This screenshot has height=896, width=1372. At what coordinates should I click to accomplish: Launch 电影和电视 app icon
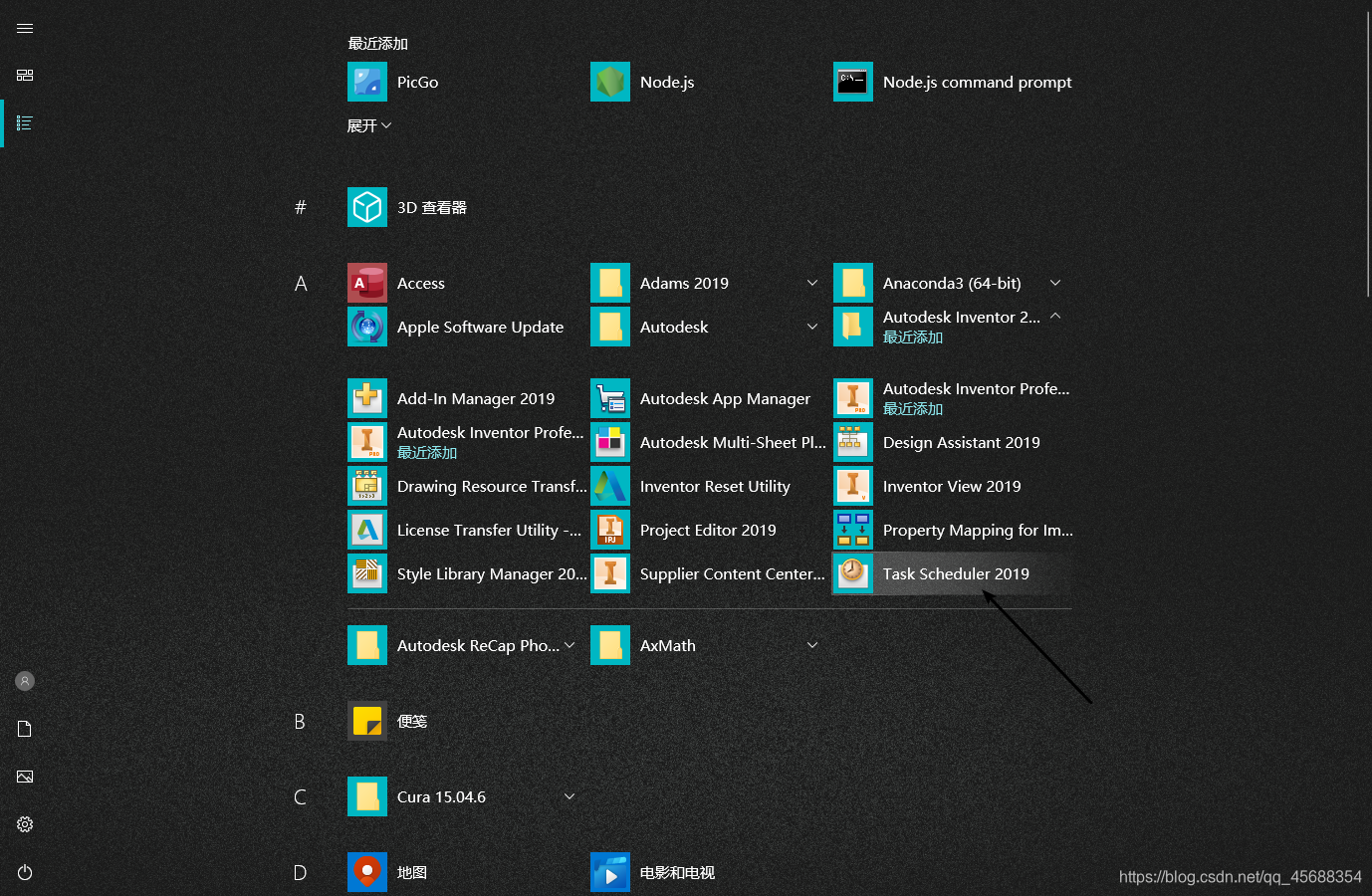(x=610, y=872)
